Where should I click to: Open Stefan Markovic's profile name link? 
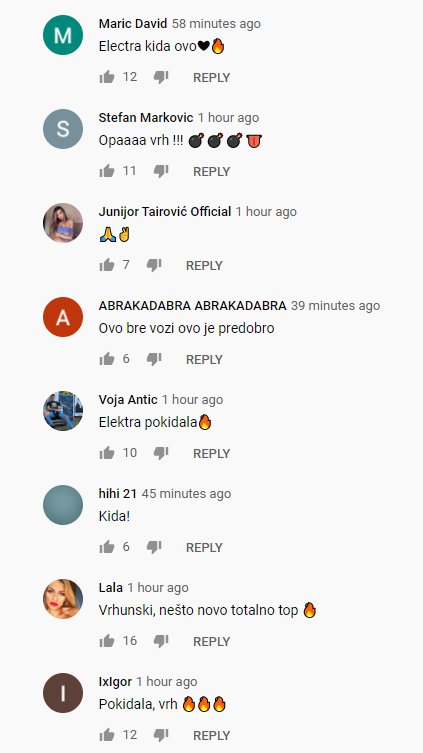[146, 118]
